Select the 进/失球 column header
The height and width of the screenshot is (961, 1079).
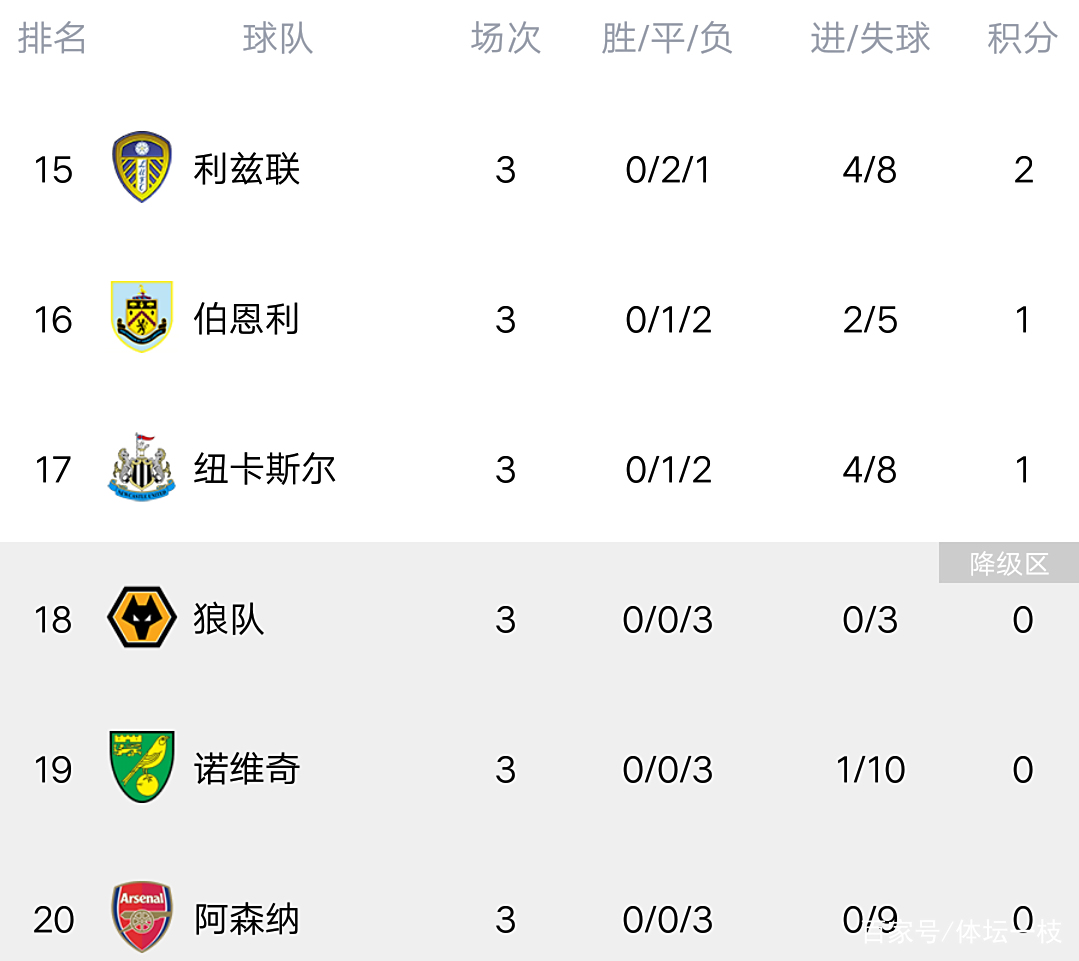870,39
